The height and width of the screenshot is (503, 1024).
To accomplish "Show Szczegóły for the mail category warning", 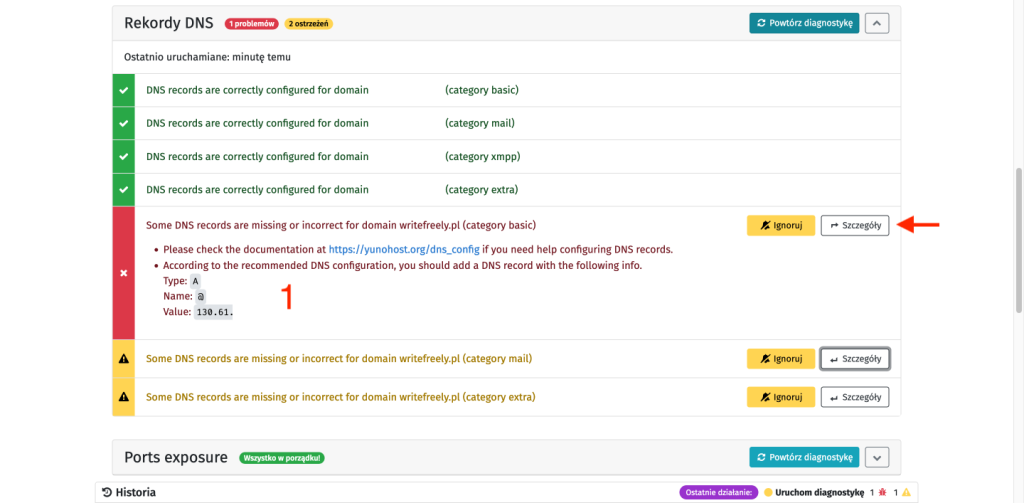I will [854, 358].
